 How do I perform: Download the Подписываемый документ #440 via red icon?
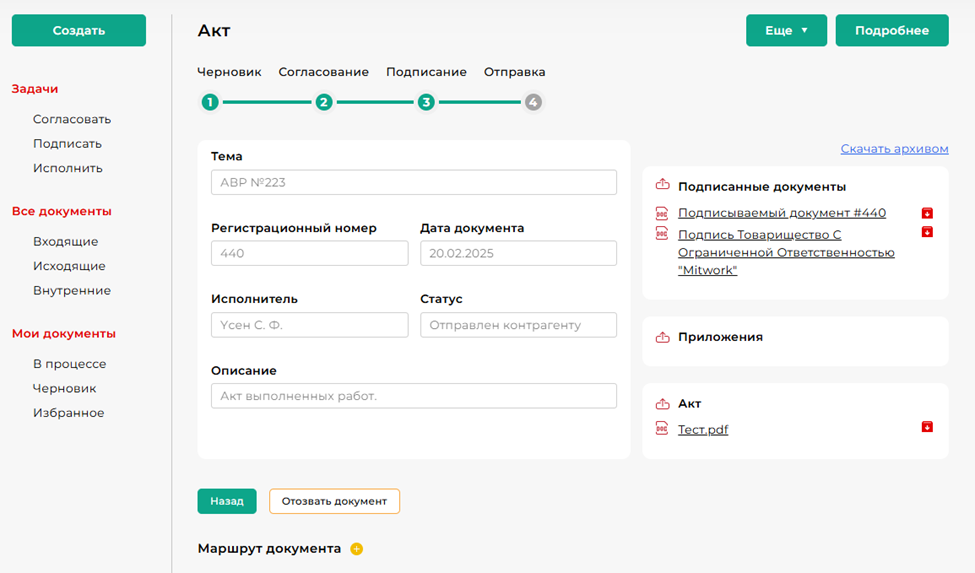927,213
